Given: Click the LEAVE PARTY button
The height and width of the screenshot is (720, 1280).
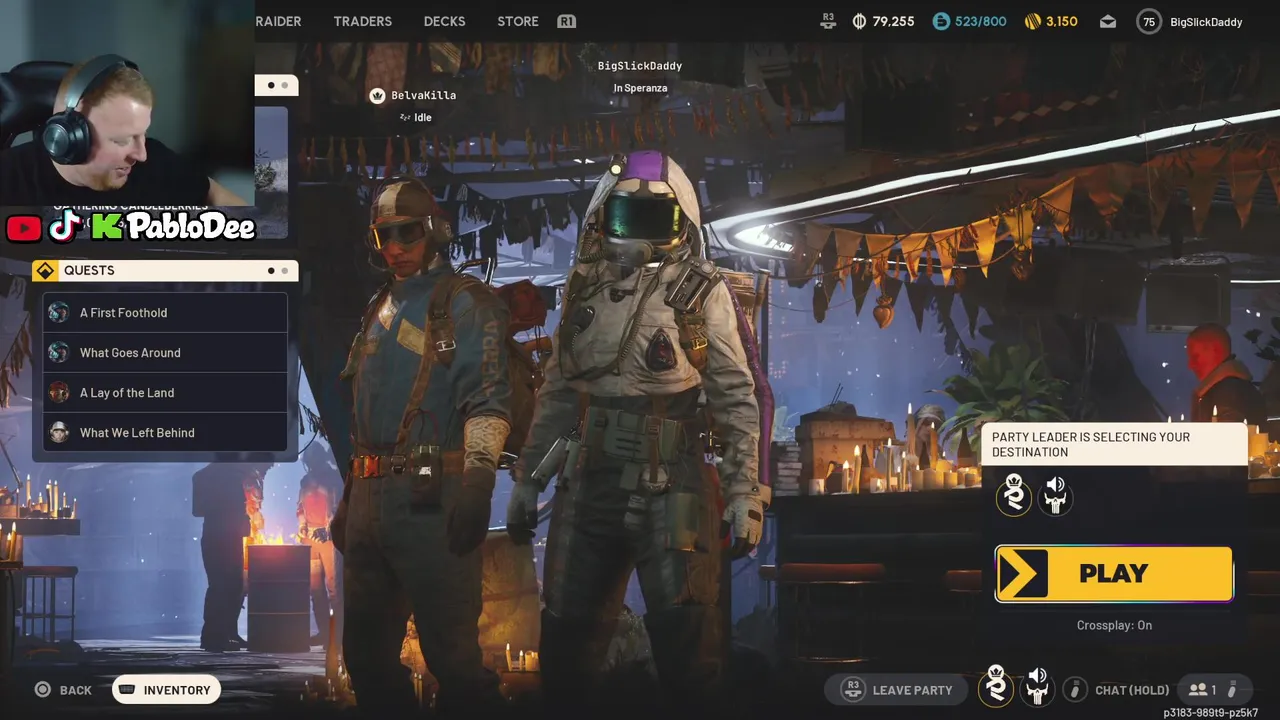Looking at the screenshot, I should tap(897, 689).
